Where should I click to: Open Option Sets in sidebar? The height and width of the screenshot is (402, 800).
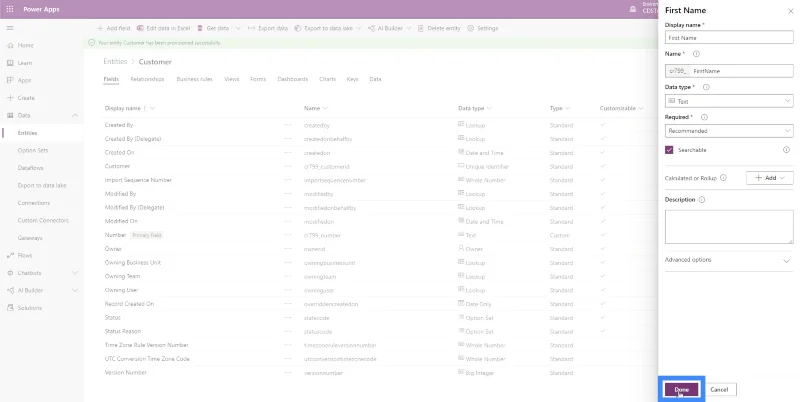(33, 150)
